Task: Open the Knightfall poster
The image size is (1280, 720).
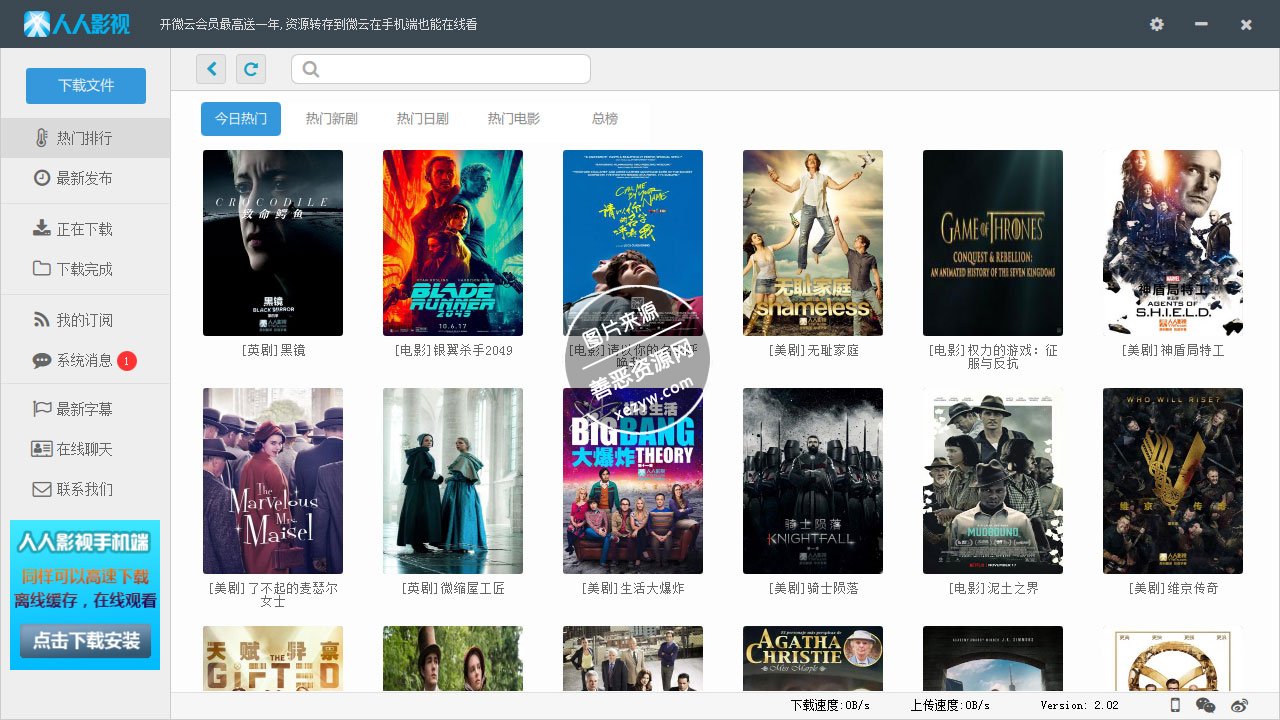Action: [x=813, y=481]
